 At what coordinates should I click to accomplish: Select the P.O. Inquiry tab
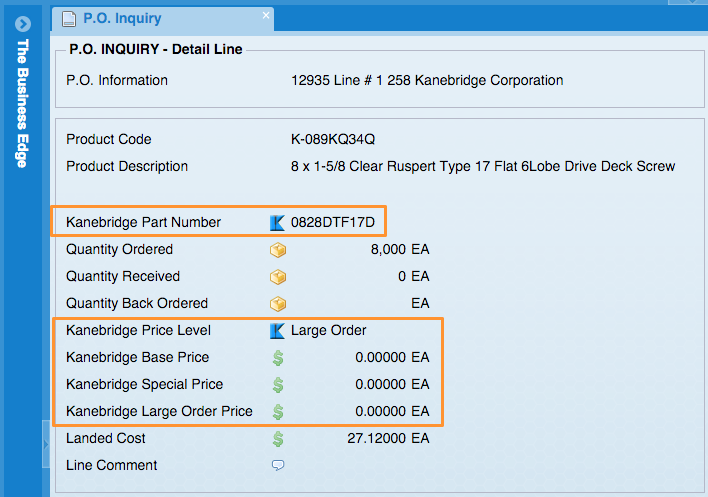point(163,19)
